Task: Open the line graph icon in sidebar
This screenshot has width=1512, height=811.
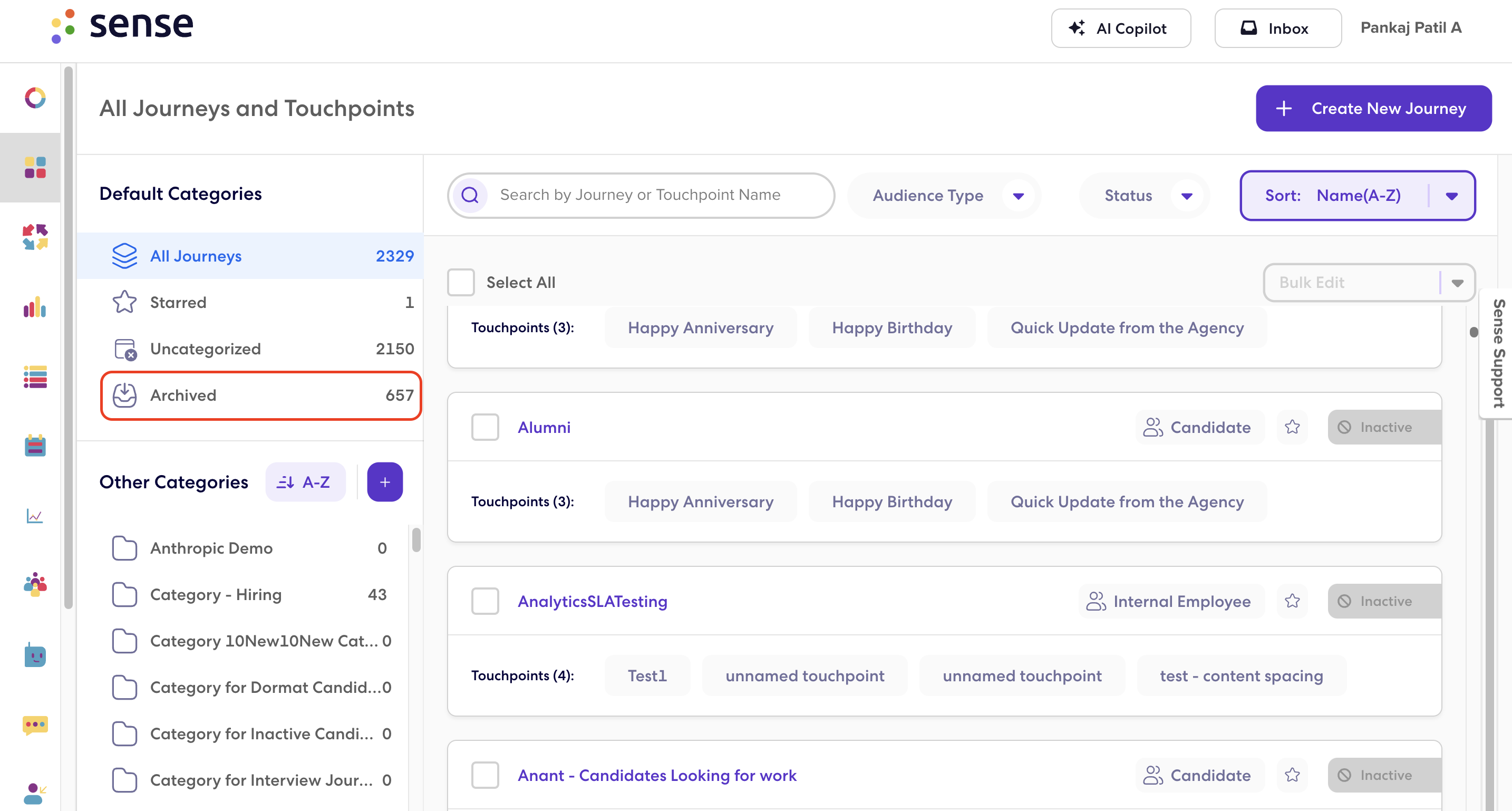Action: [x=35, y=516]
